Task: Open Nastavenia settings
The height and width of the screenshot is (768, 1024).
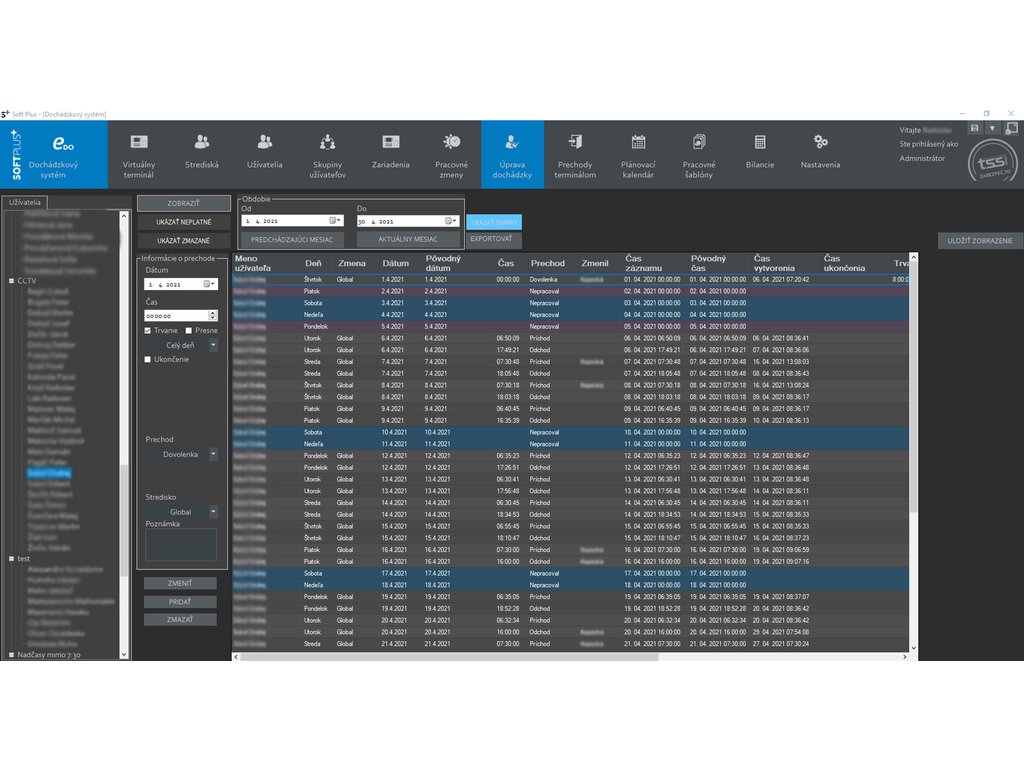Action: tap(820, 154)
